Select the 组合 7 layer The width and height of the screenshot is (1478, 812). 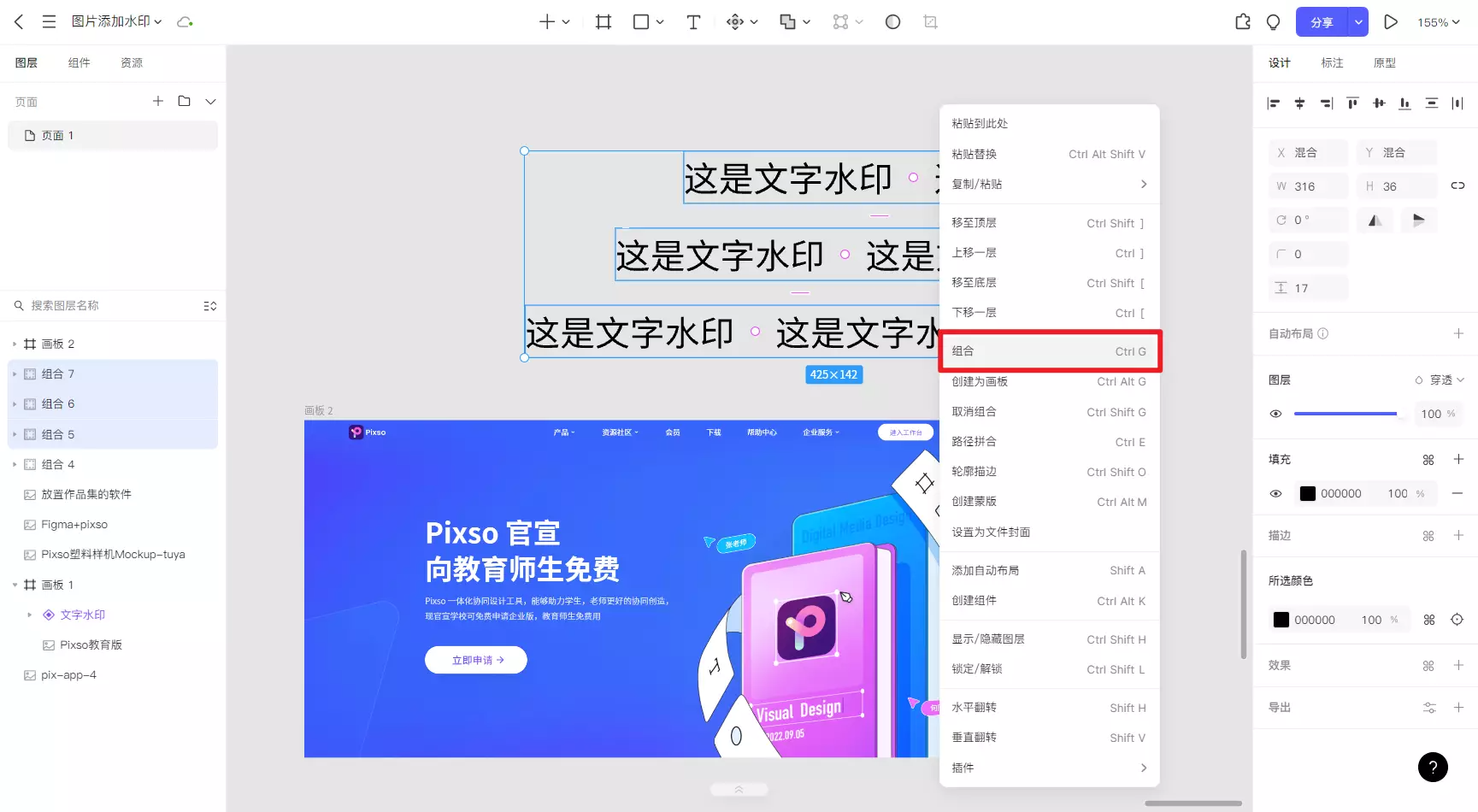click(113, 374)
